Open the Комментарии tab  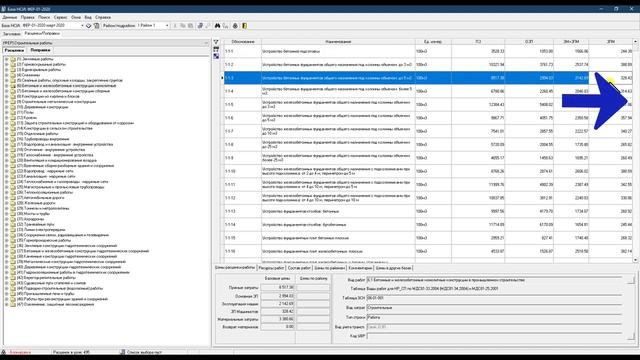360,268
